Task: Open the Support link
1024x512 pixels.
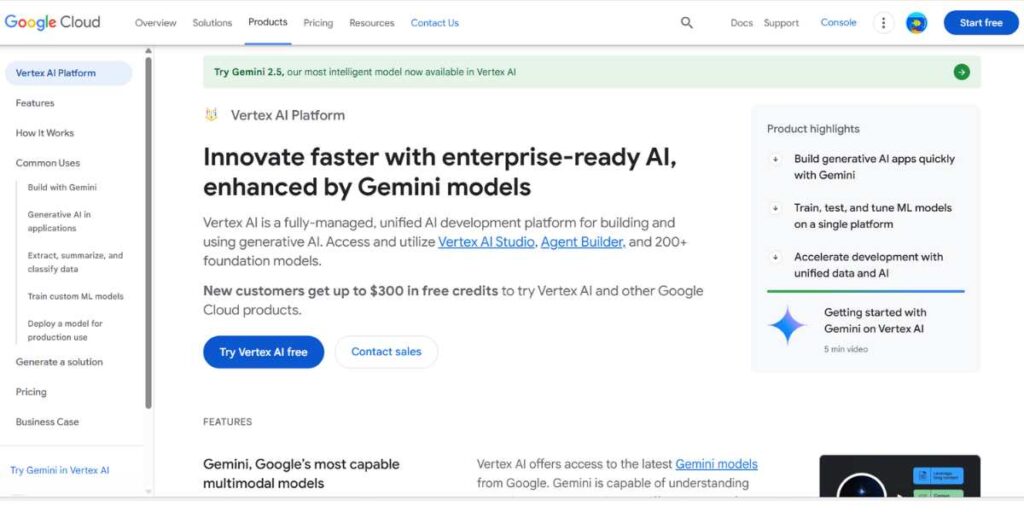Action: pyautogui.click(x=781, y=23)
